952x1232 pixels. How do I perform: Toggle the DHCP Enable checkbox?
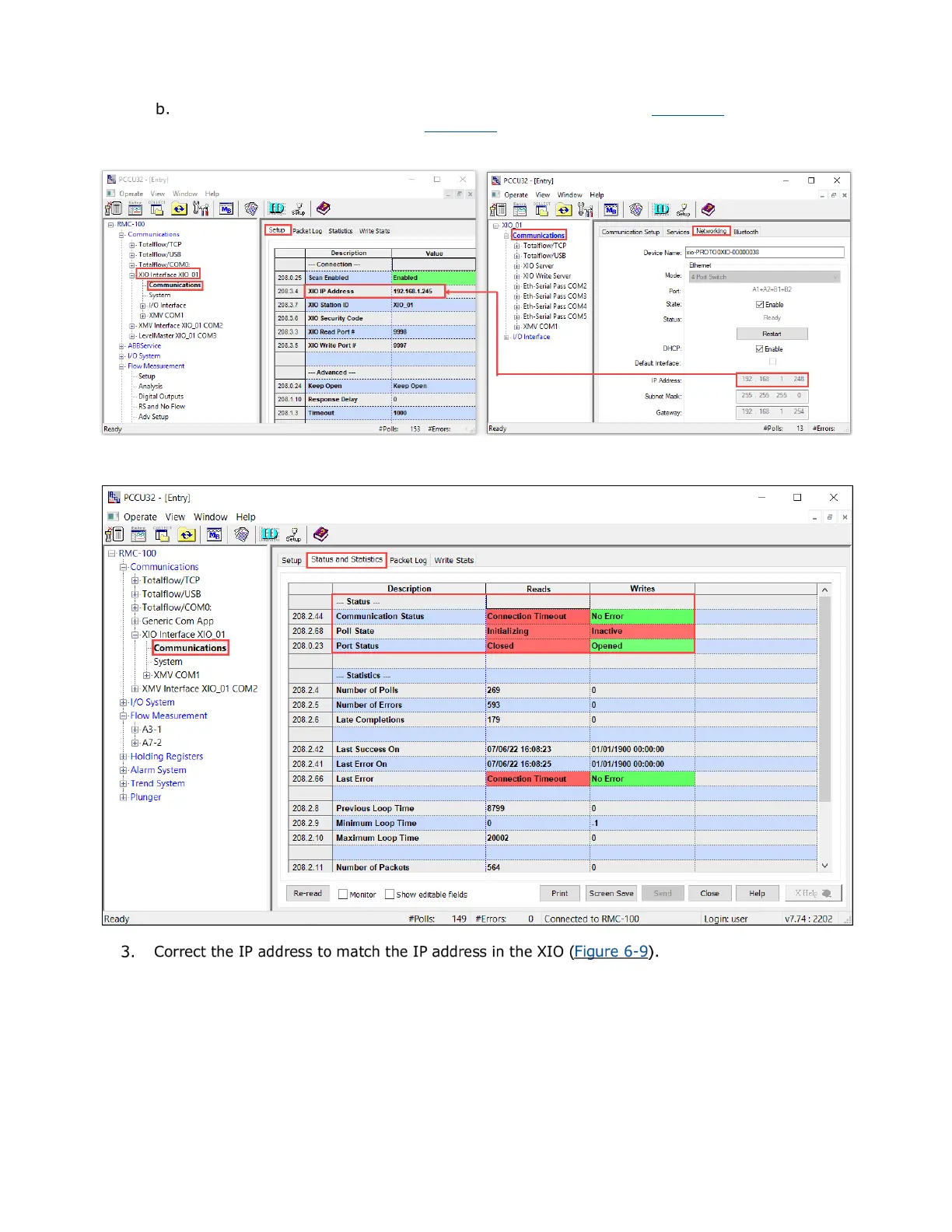click(x=760, y=349)
